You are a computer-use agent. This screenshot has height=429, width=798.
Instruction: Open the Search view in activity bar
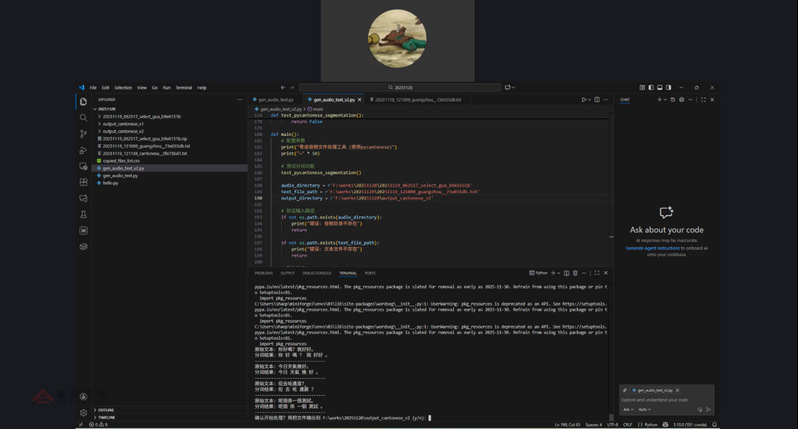(84, 118)
